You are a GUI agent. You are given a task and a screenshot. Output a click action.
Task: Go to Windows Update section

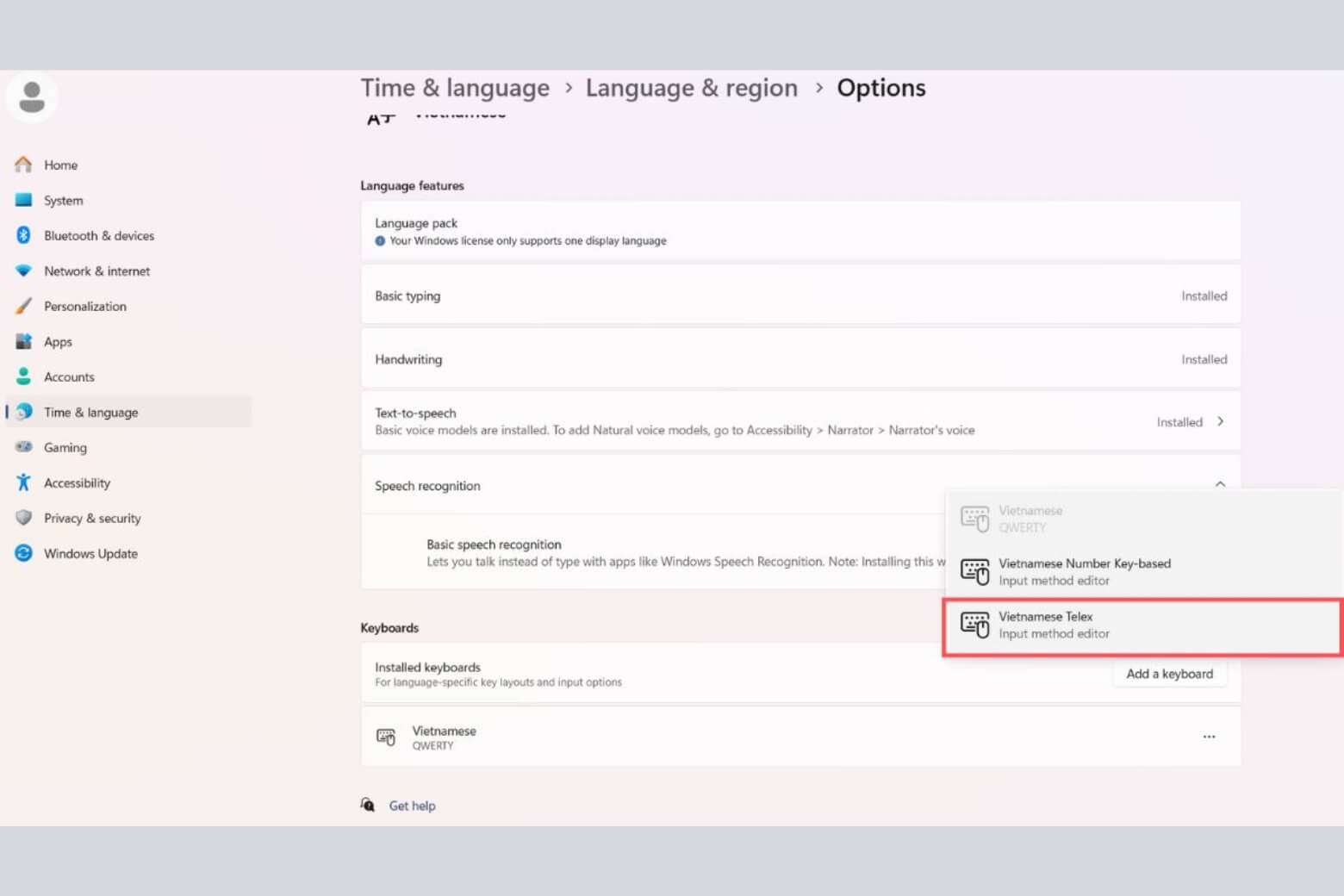click(90, 553)
